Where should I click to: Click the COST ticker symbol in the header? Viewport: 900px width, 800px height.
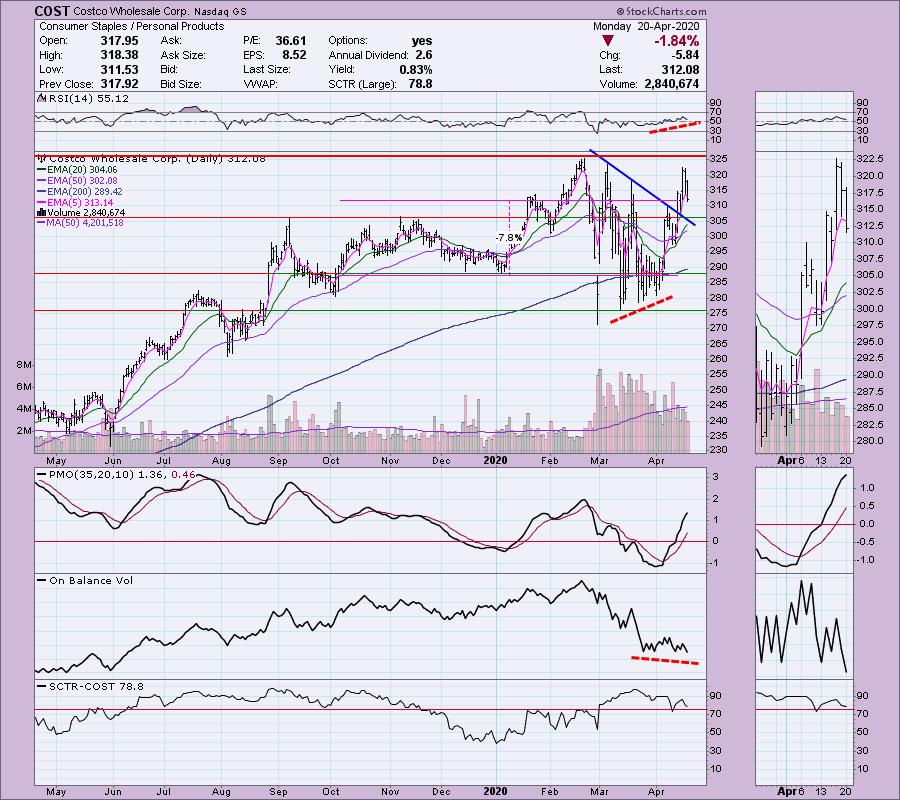click(x=52, y=11)
